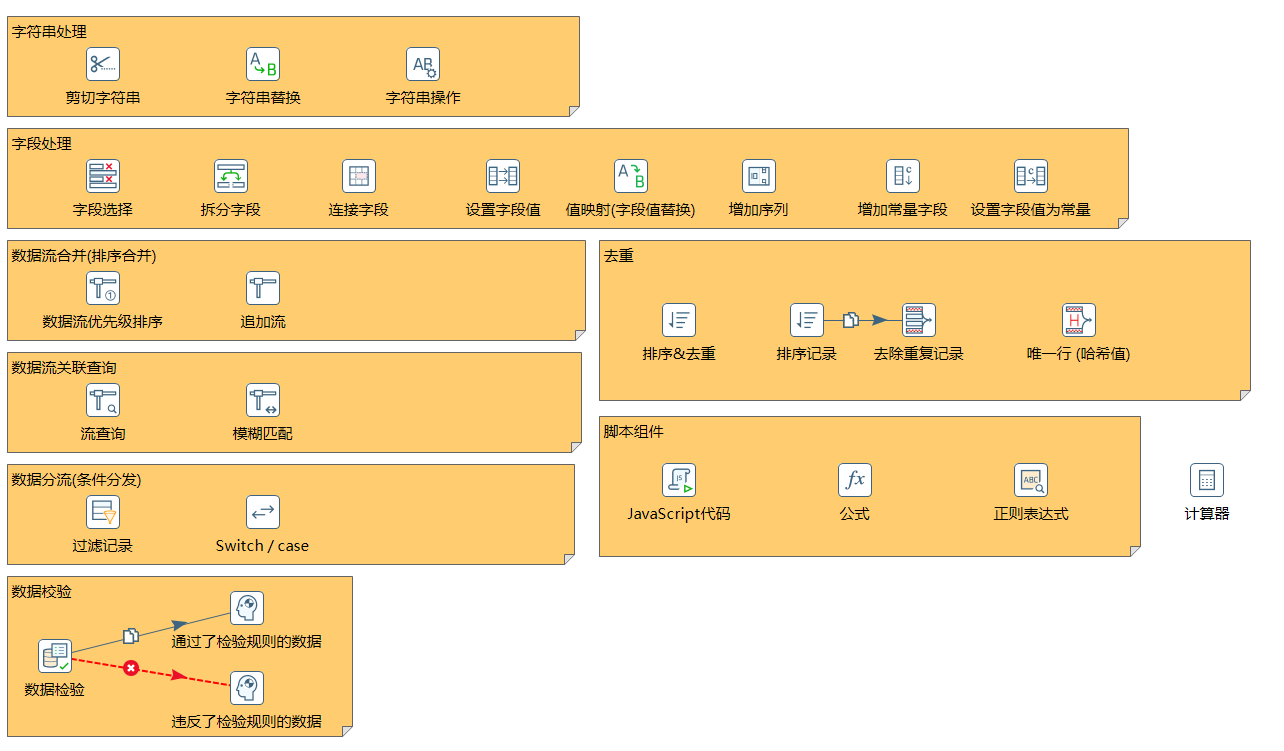Viewport: 1284px width, 751px height.
Task: Select the 字符串替换 icon
Action: 261,63
